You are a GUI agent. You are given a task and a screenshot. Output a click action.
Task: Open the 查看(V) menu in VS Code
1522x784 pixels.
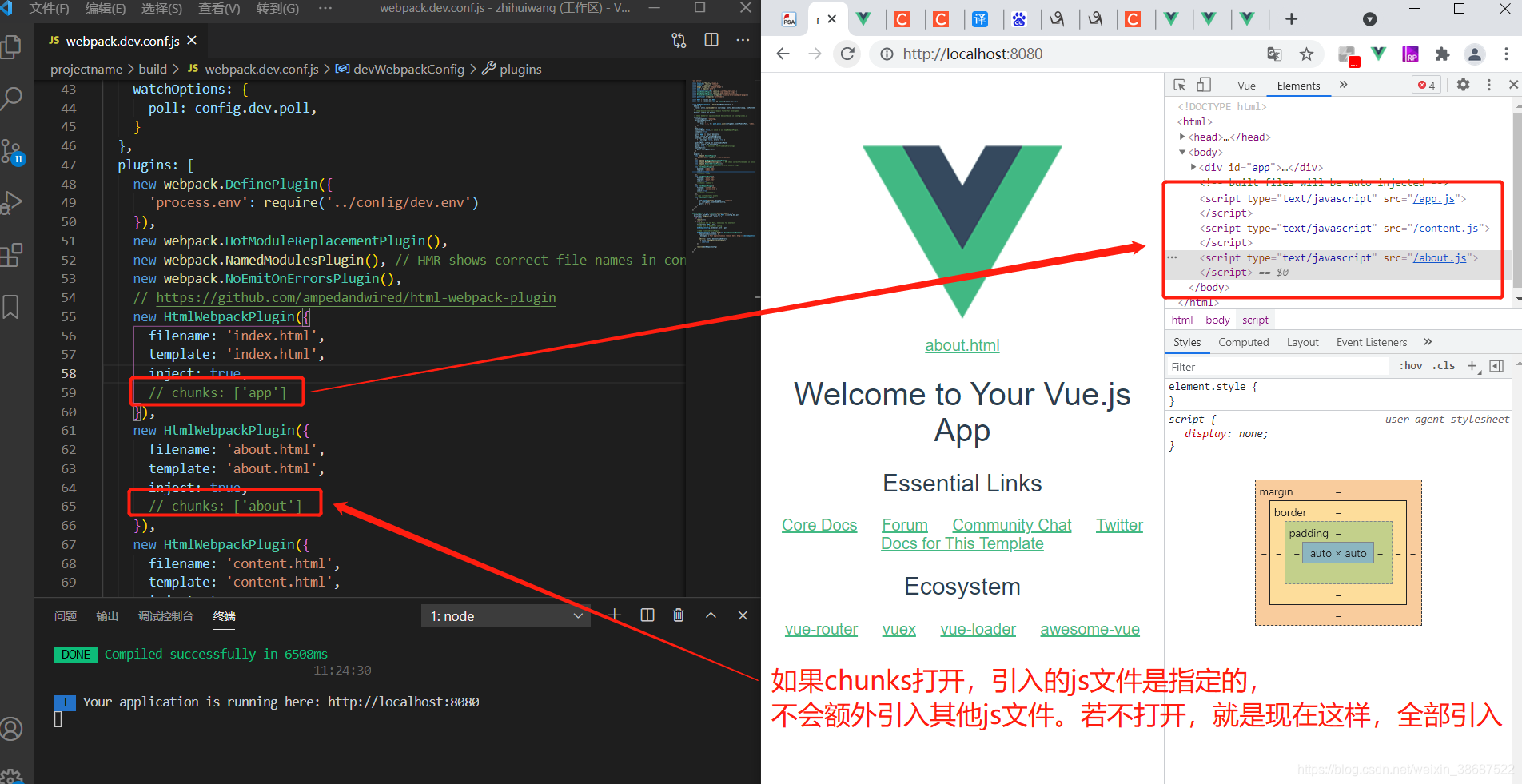[219, 8]
